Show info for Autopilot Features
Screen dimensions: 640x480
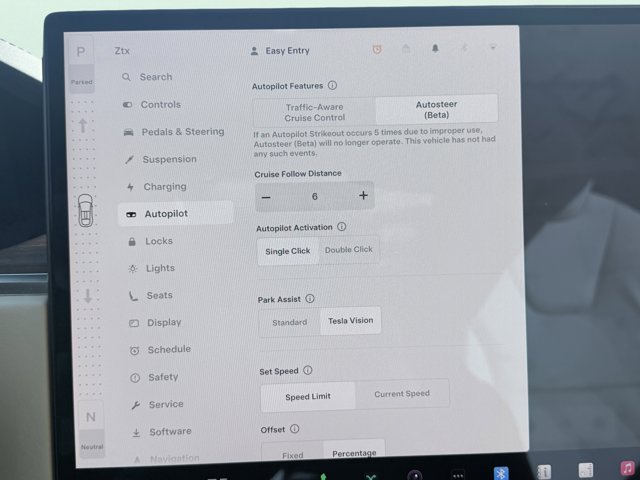[x=332, y=86]
